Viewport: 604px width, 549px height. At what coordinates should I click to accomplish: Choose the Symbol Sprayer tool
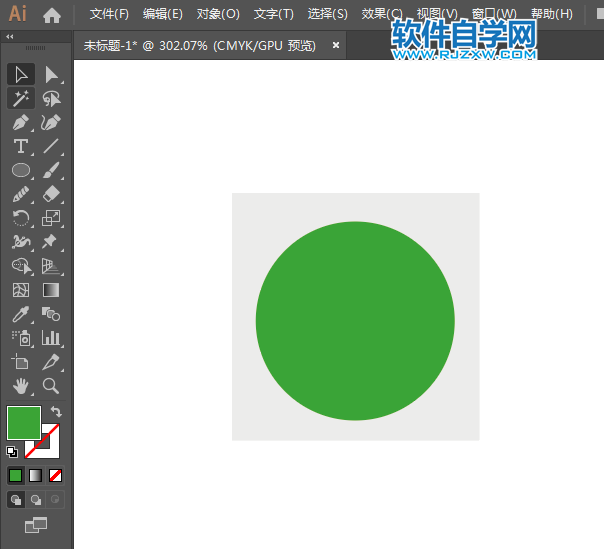tap(21, 338)
